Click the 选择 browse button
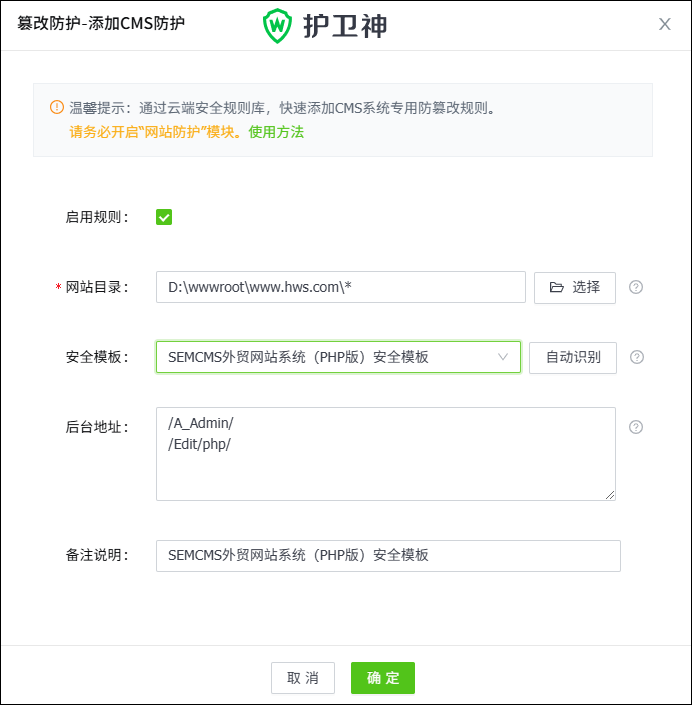Image resolution: width=692 pixels, height=705 pixels. [575, 288]
